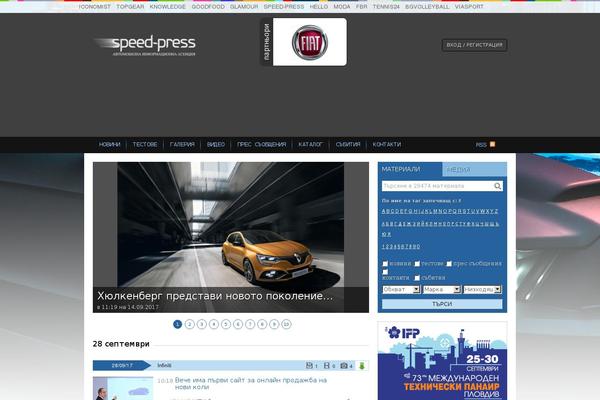Tick the 'събития' checkbox
The width and height of the screenshot is (600, 400).
[x=417, y=278]
